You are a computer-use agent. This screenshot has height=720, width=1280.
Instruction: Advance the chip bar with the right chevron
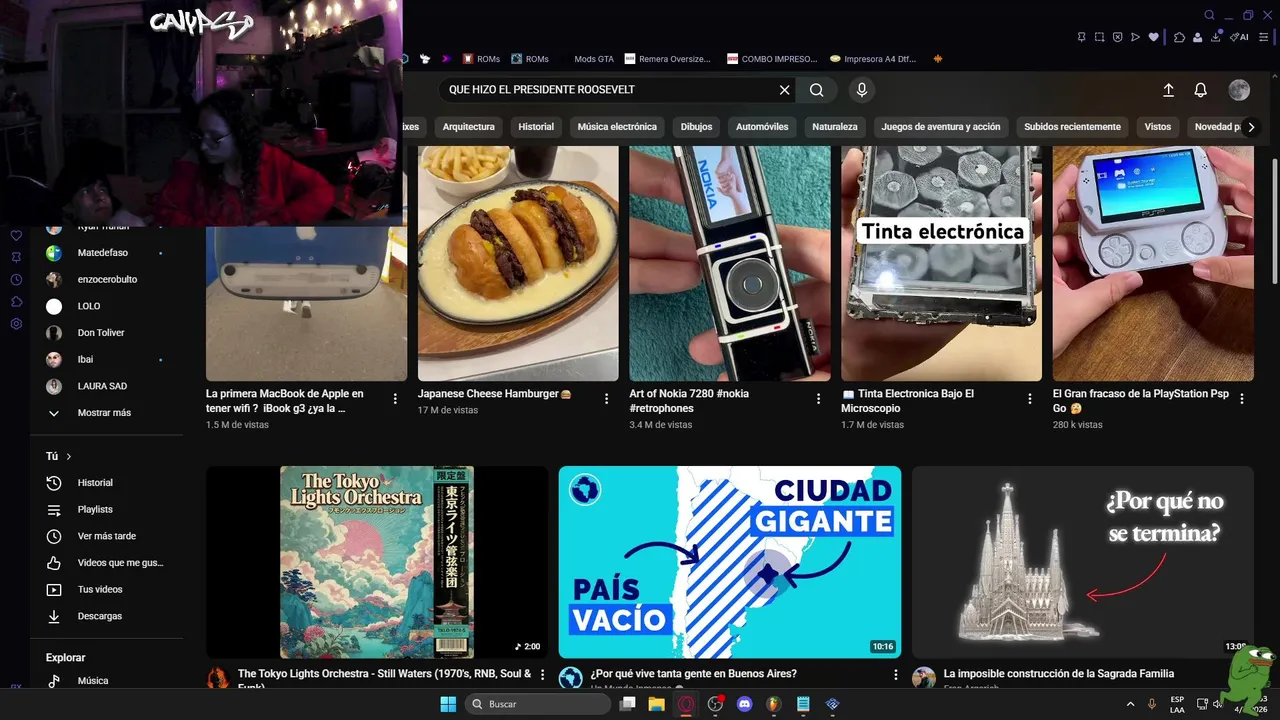(1251, 127)
